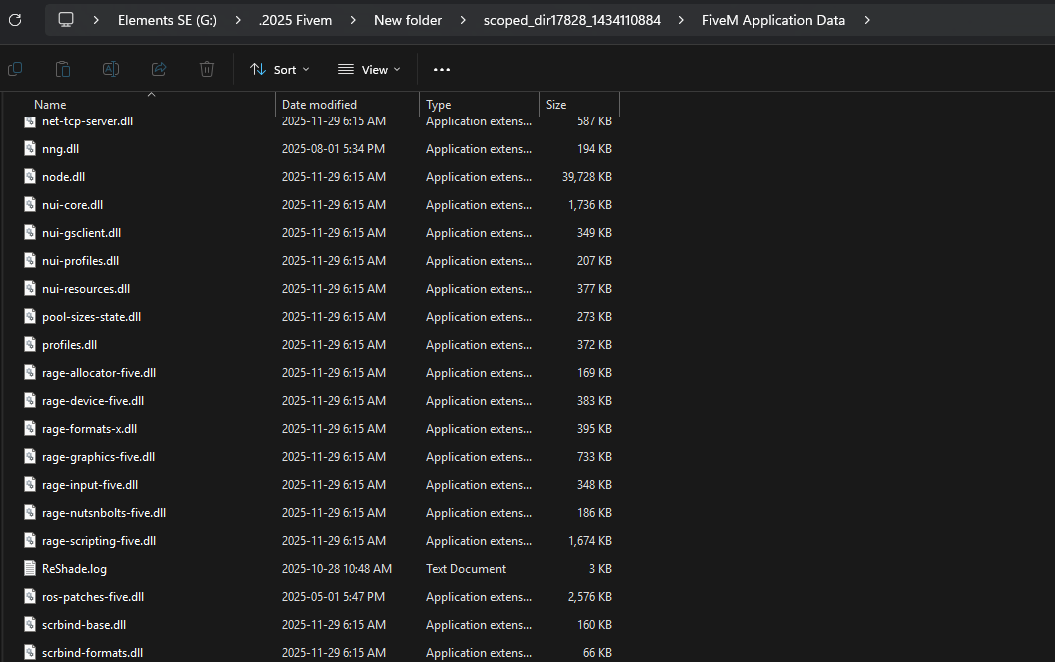The width and height of the screenshot is (1055, 662).
Task: Open the See more (three dots) menu
Action: [442, 70]
